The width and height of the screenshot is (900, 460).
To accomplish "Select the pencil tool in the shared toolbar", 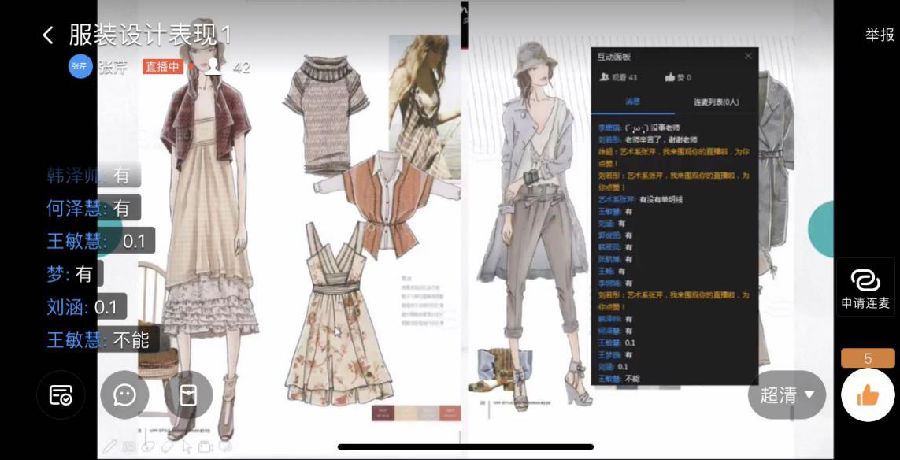I will (x=110, y=446).
